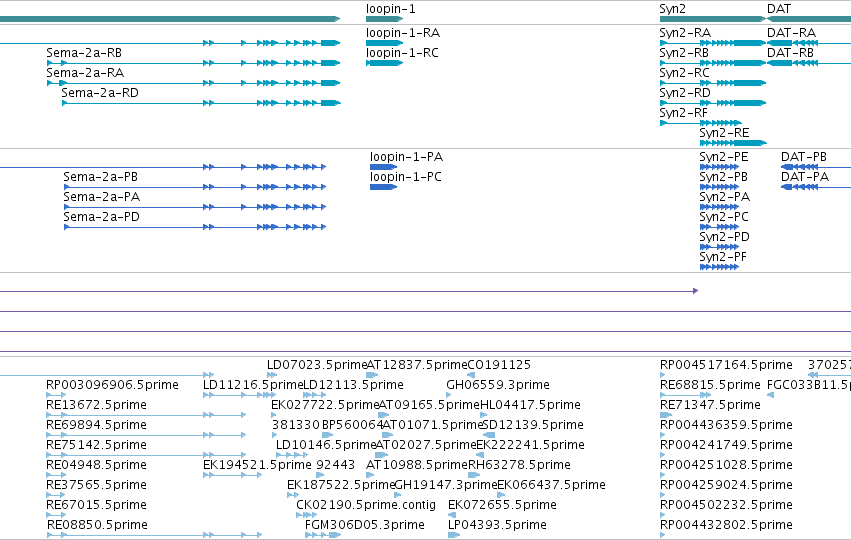851x540 pixels.
Task: Select EST RE13672.5prime
Action: (x=96, y=405)
